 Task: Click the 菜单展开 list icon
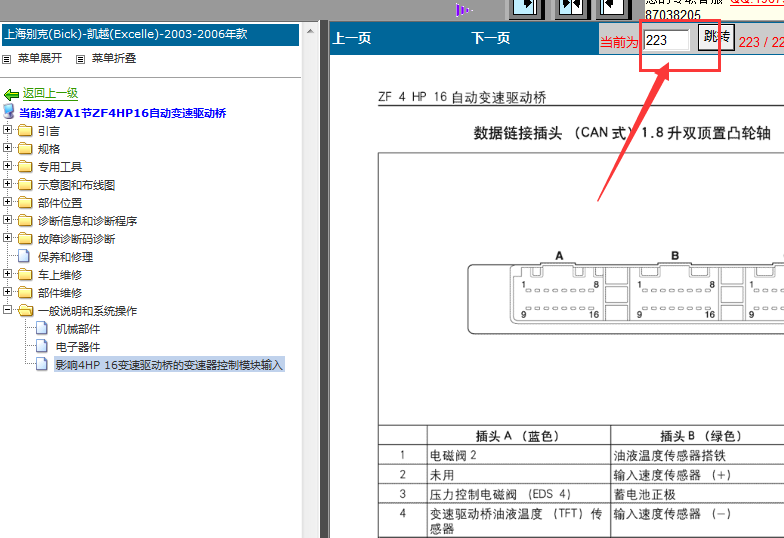tap(6, 60)
